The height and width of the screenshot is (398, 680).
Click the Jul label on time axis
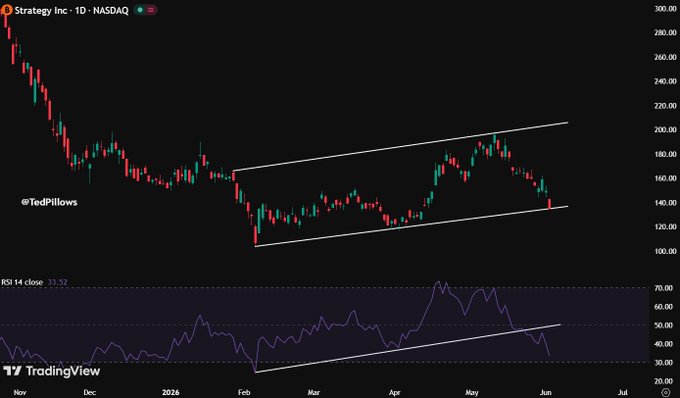pyautogui.click(x=622, y=392)
